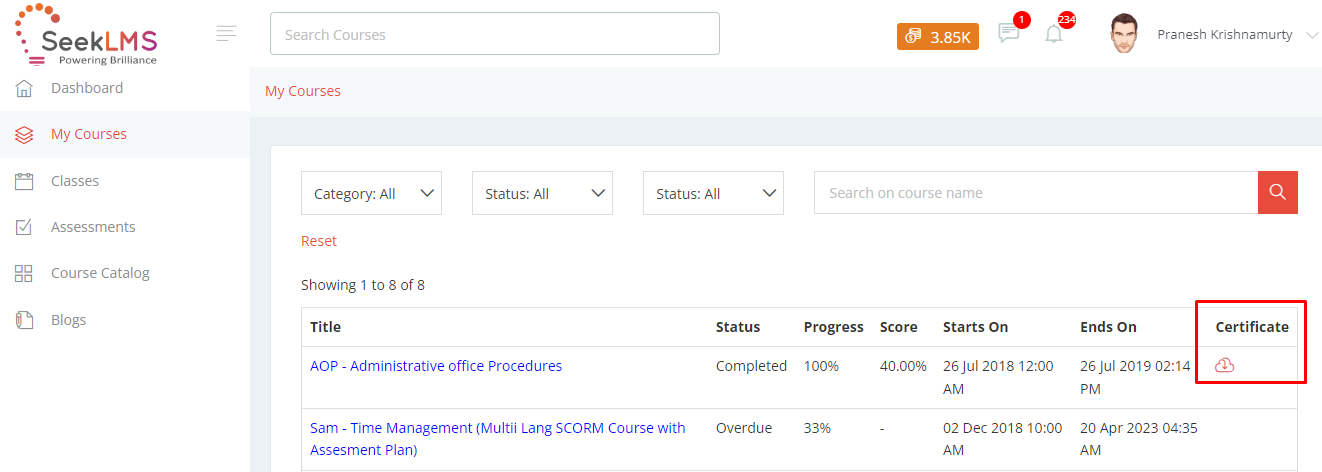
Task: Open the first Status: All dropdown
Action: point(542,193)
